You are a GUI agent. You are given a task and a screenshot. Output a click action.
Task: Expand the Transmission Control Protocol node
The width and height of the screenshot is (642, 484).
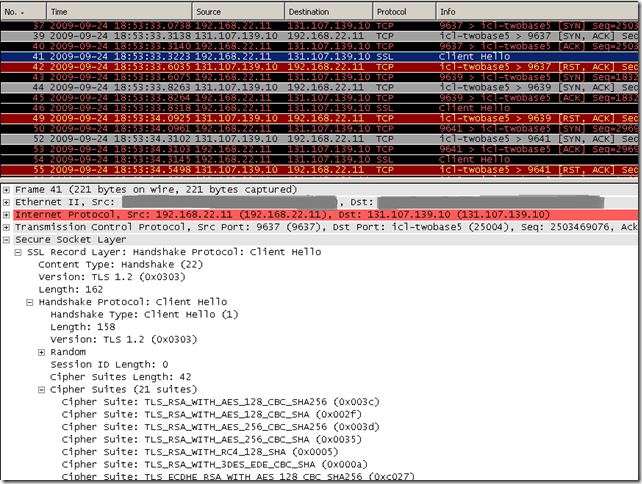tap(7, 227)
